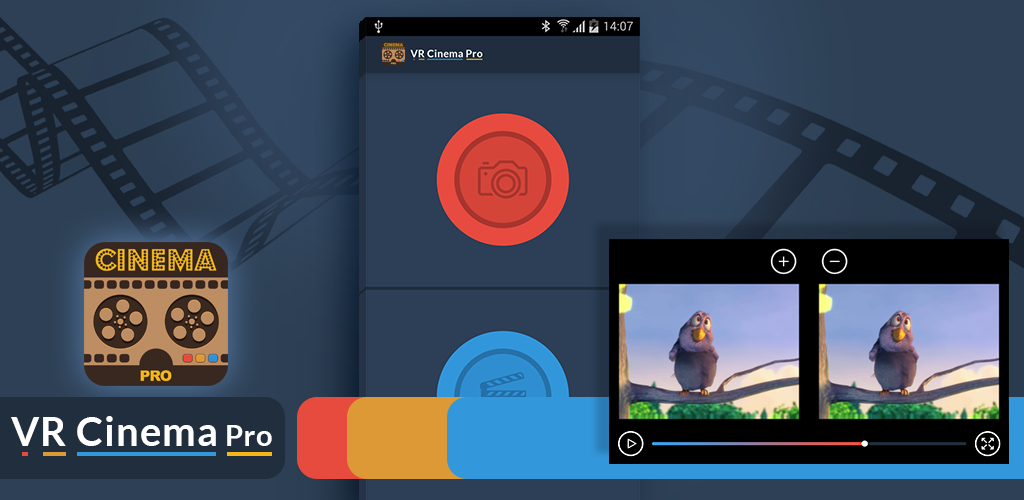The height and width of the screenshot is (500, 1024).
Task: Tap the blue clapperboard video button
Action: click(503, 364)
